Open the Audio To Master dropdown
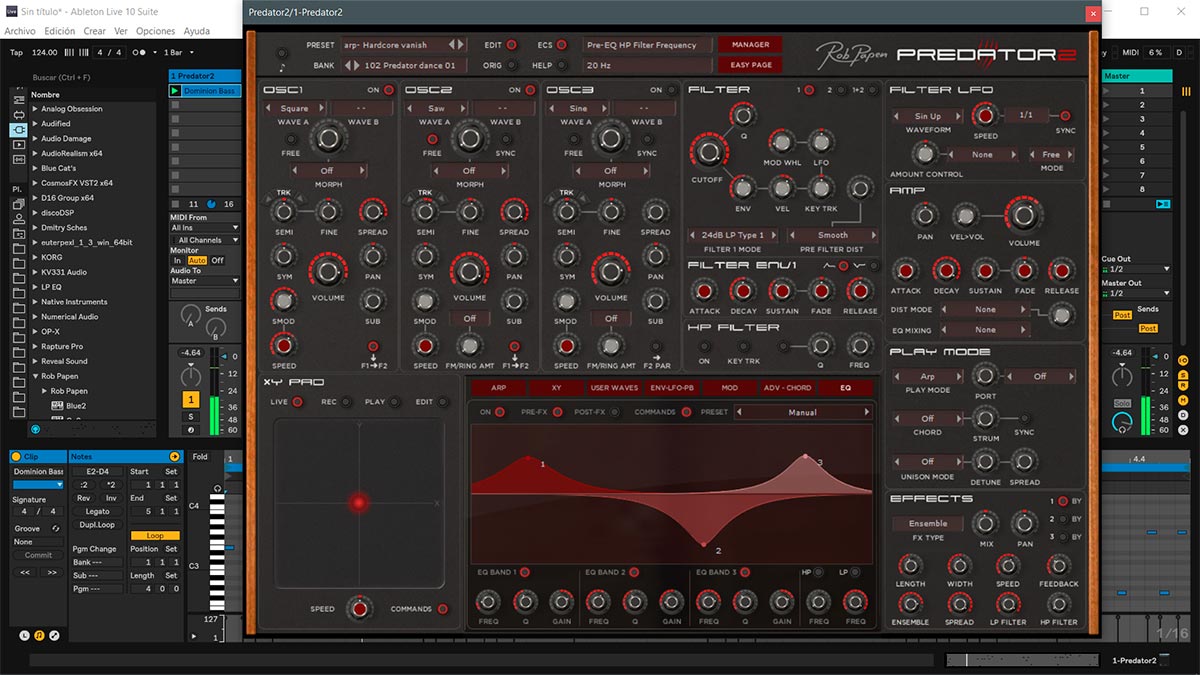 (205, 281)
